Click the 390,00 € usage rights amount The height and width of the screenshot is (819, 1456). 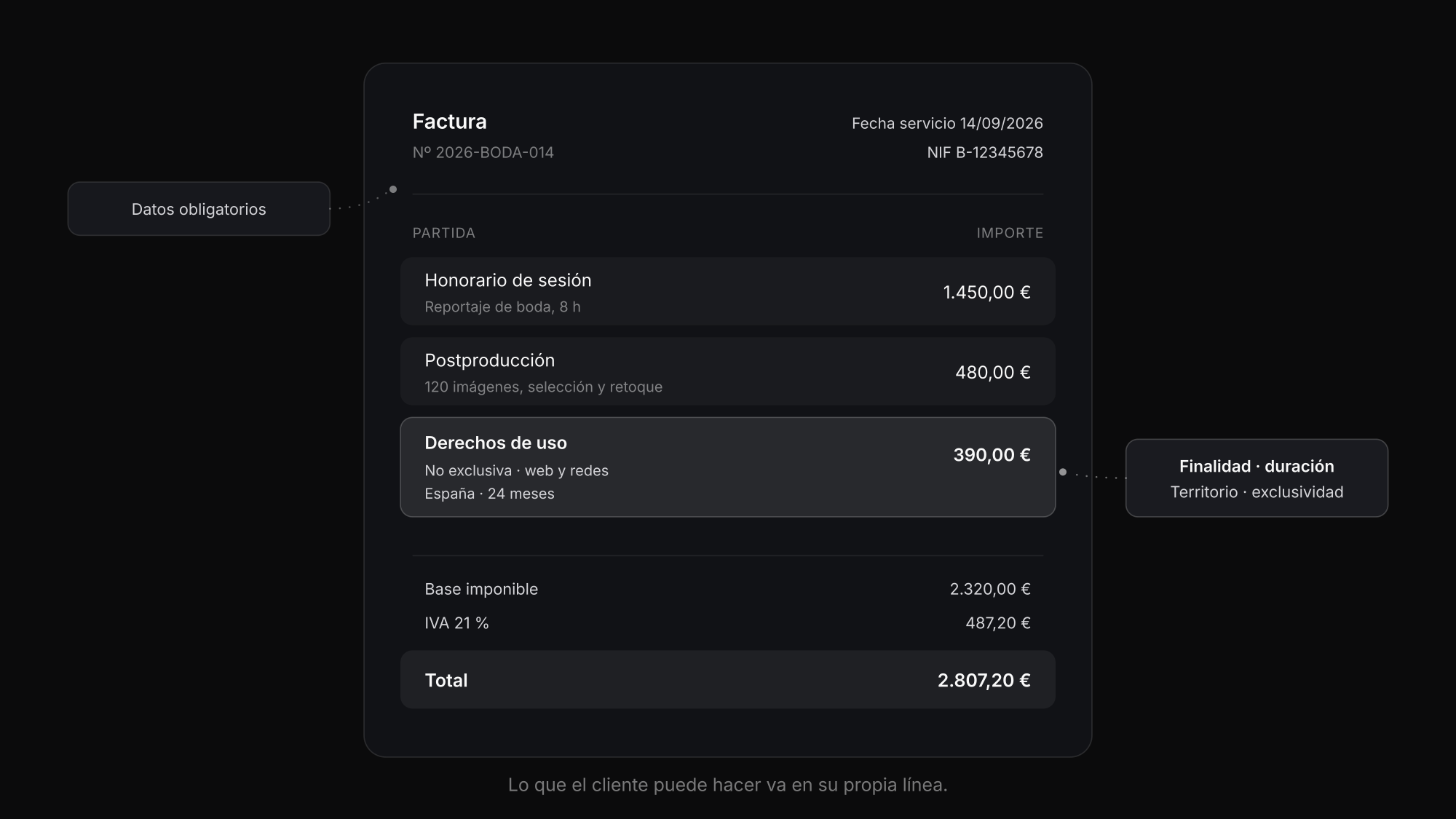(992, 455)
